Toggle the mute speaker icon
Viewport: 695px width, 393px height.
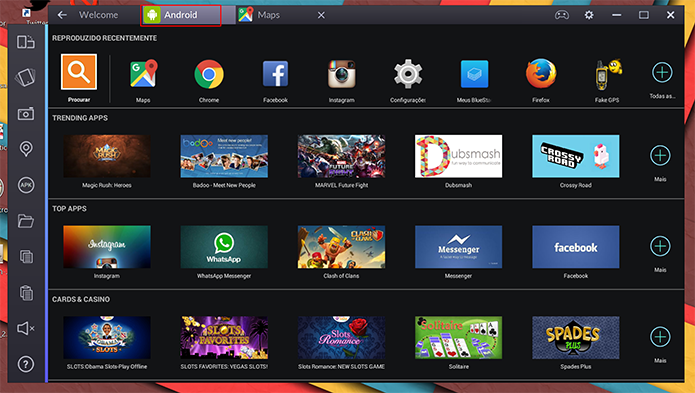(x=26, y=328)
